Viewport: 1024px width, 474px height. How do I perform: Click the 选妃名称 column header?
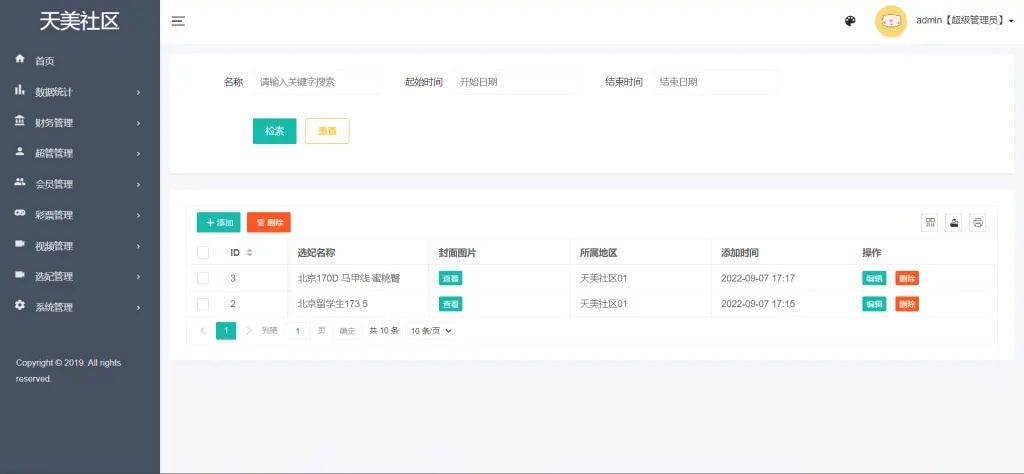(317, 253)
